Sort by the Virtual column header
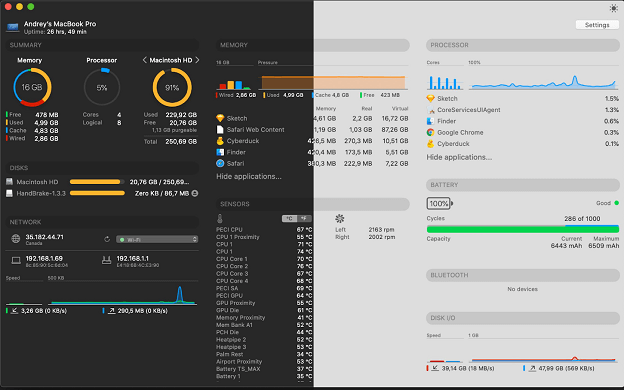This screenshot has width=624, height=390. (400, 108)
